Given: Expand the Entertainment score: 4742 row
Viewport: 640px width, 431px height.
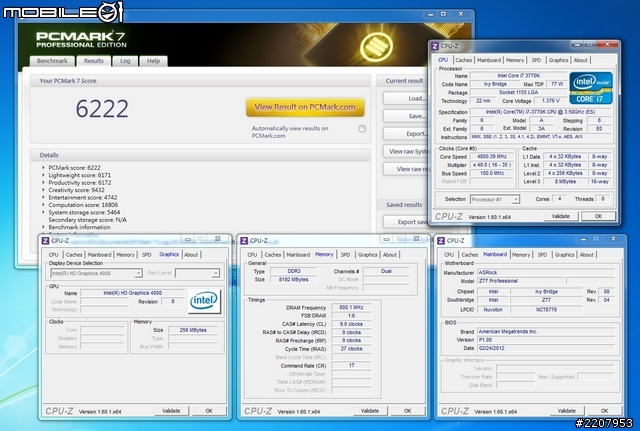Looking at the screenshot, I should (x=43, y=197).
